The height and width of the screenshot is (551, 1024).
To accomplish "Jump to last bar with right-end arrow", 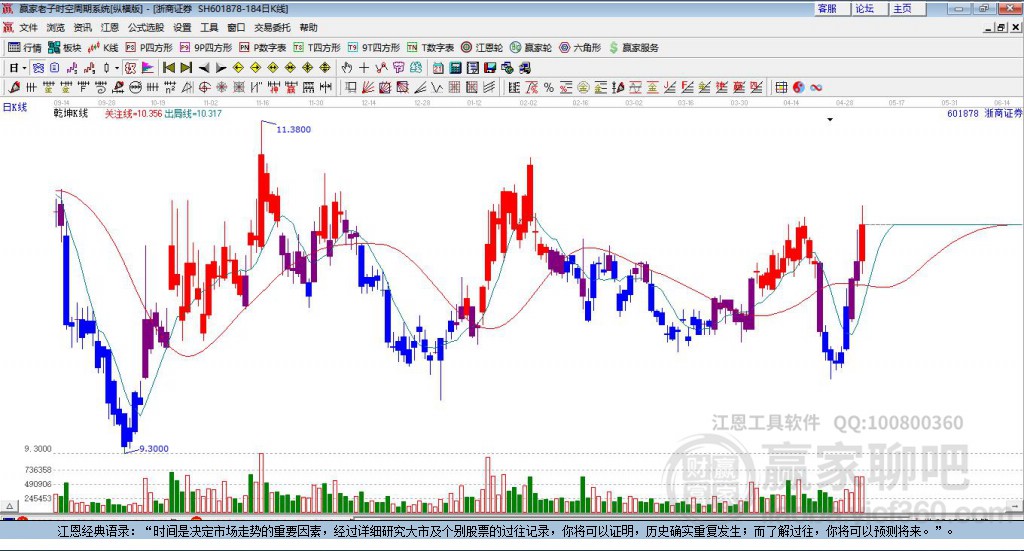I will click(x=186, y=68).
